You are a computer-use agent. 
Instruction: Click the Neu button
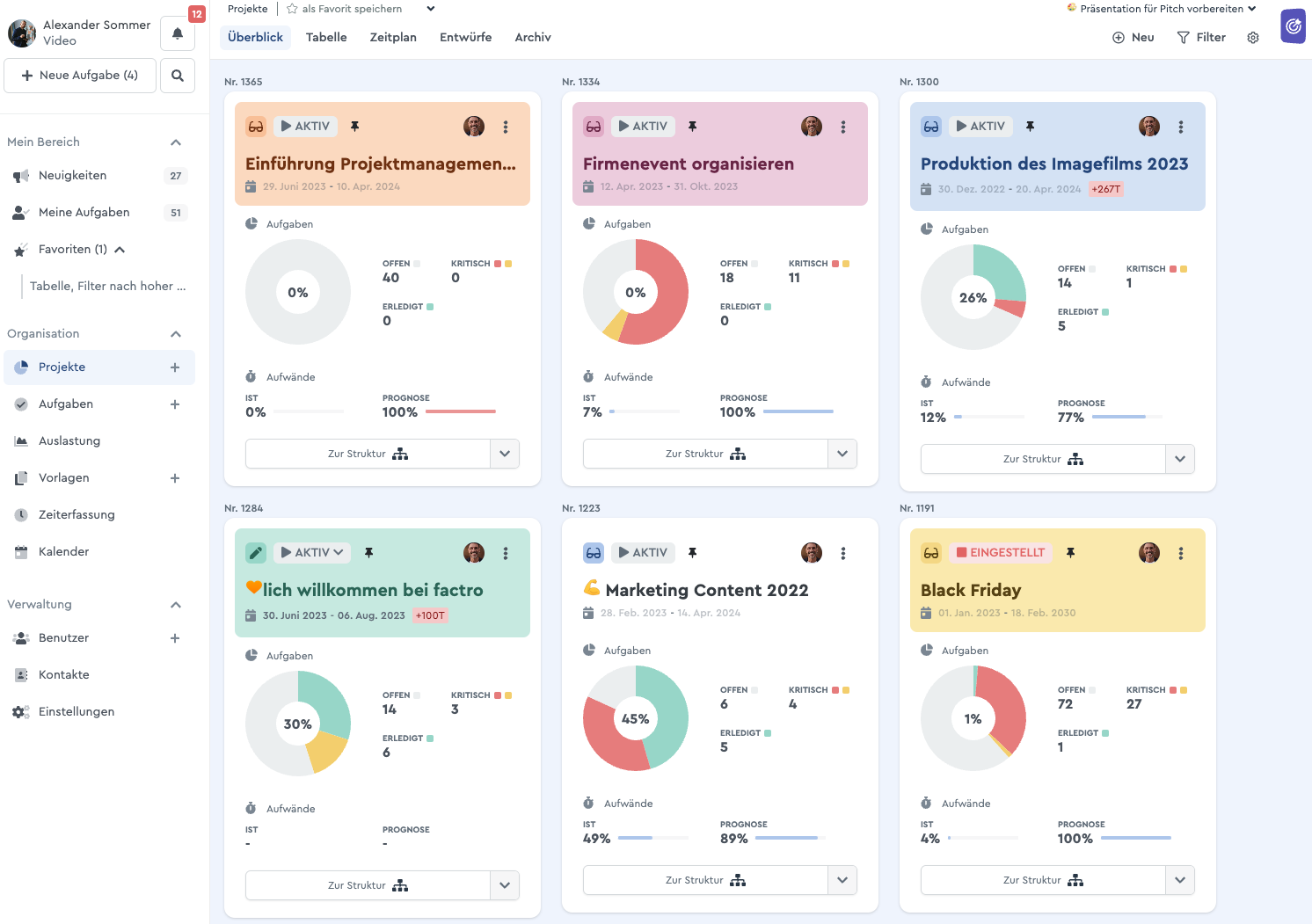[1133, 38]
